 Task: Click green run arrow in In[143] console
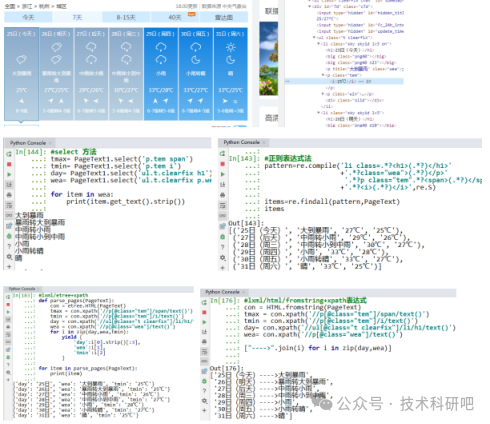pyautogui.click(x=222, y=174)
